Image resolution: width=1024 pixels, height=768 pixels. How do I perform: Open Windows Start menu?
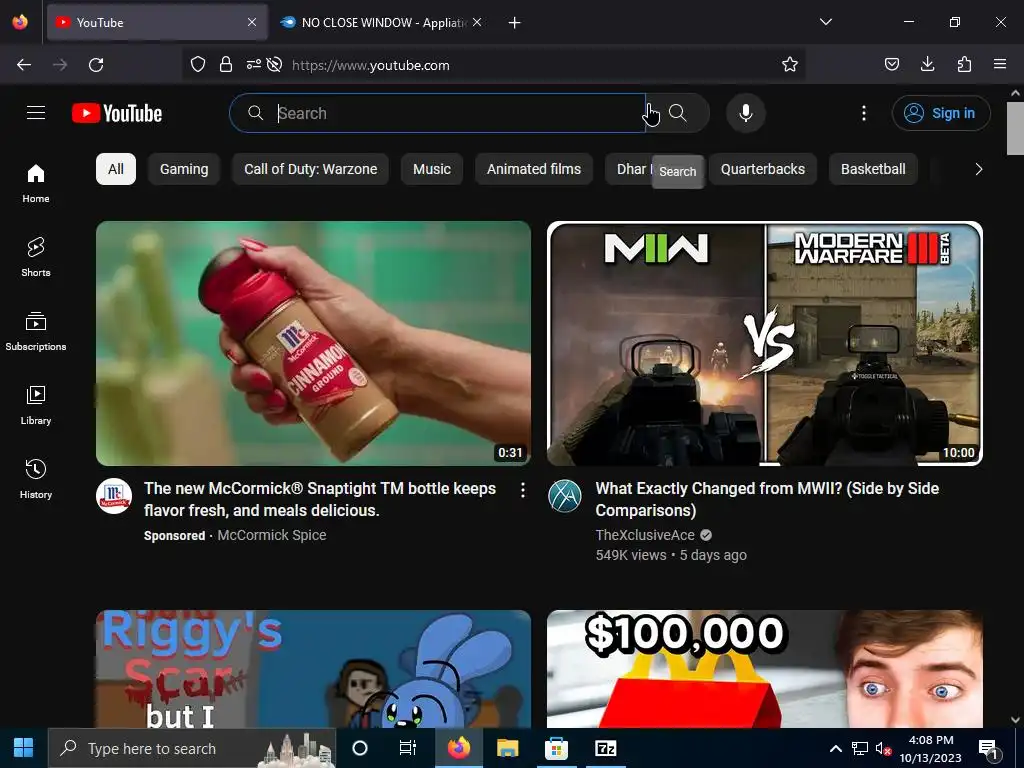click(x=24, y=748)
